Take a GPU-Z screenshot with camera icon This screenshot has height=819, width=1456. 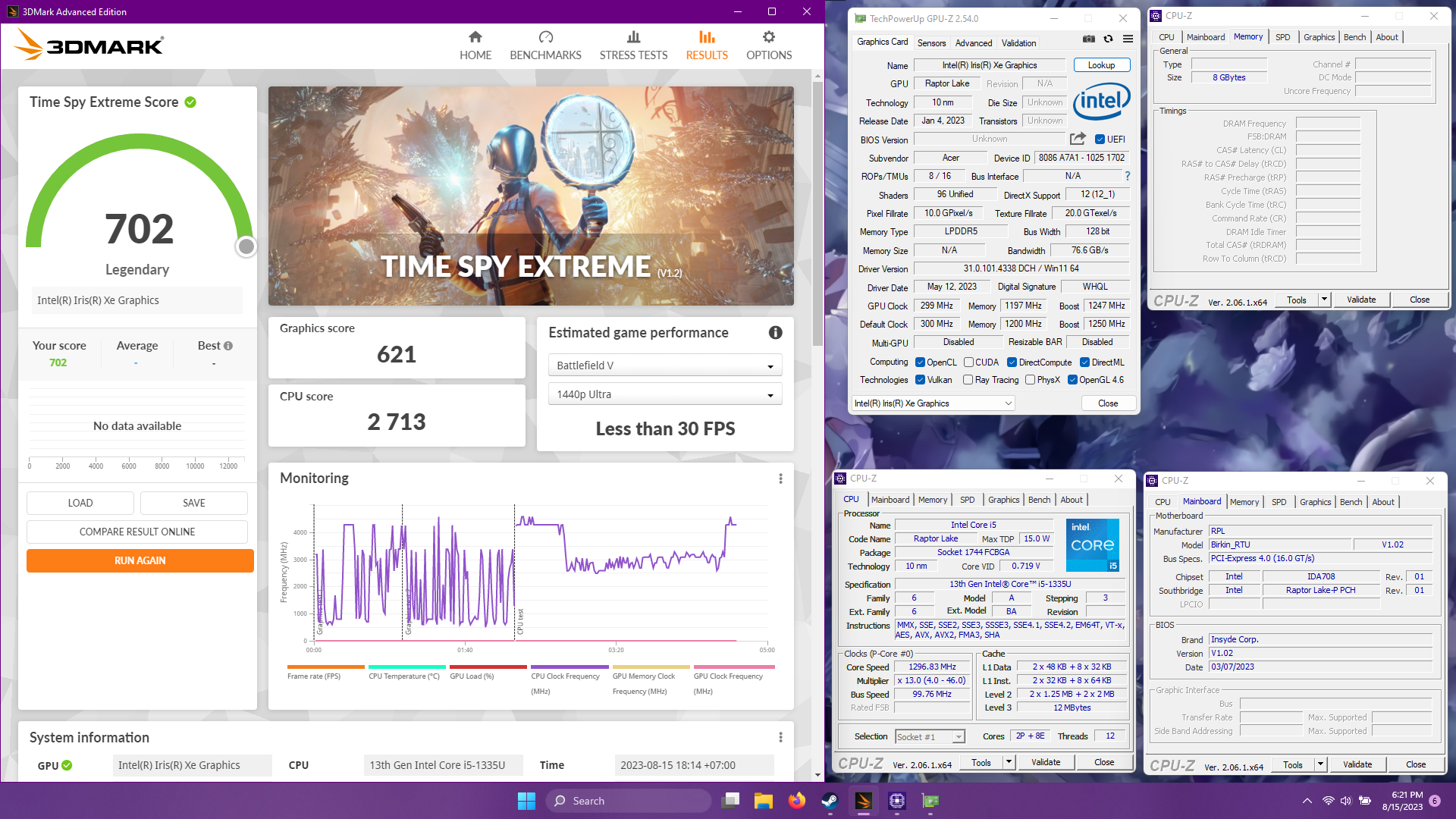1088,39
